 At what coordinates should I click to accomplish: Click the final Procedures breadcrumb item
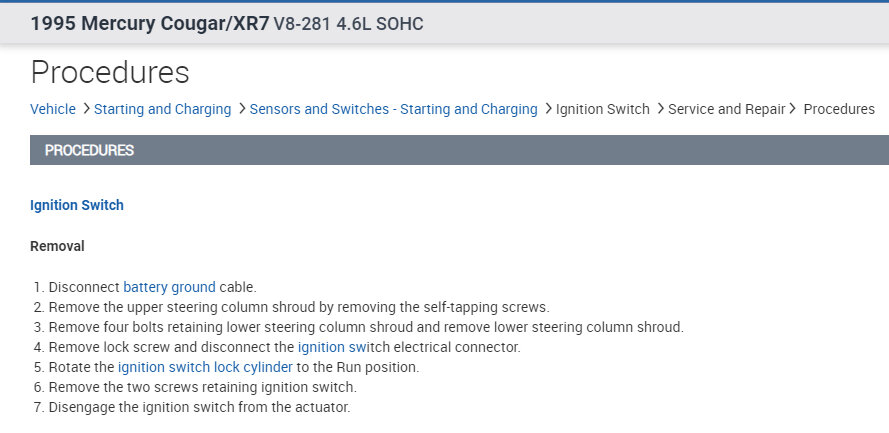838,109
